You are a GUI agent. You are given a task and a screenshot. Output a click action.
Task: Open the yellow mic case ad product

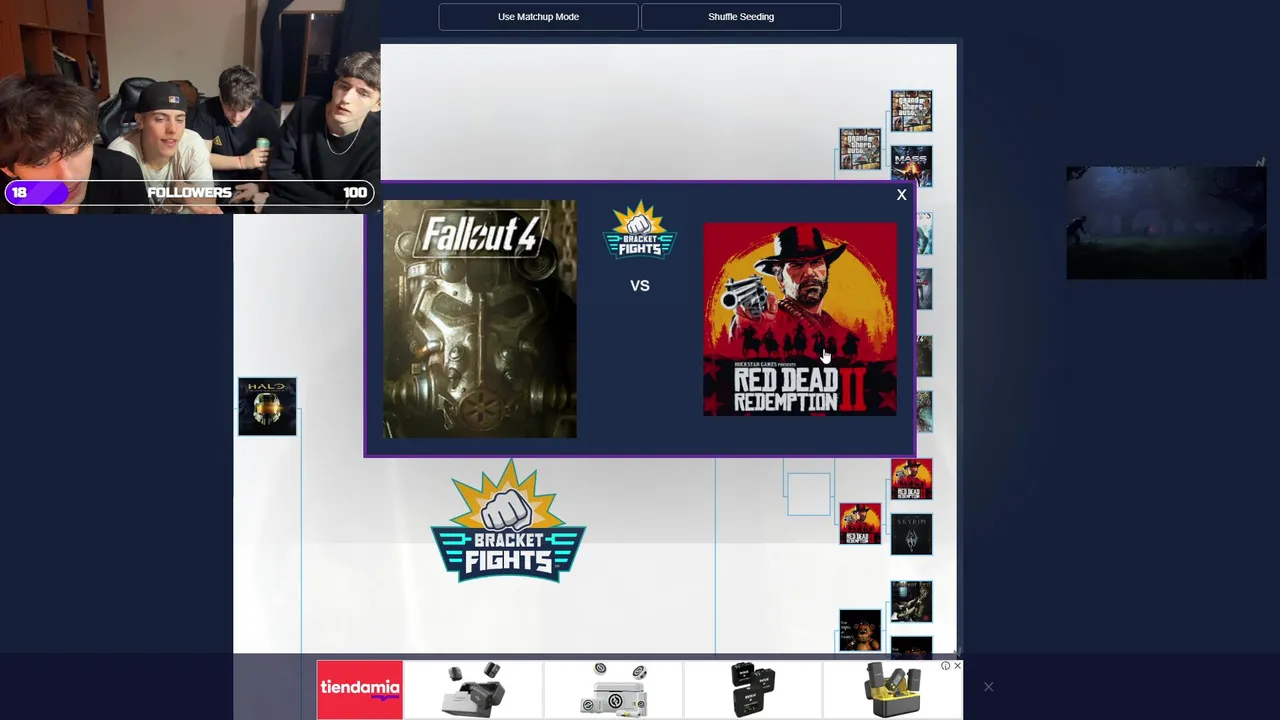[x=893, y=689]
